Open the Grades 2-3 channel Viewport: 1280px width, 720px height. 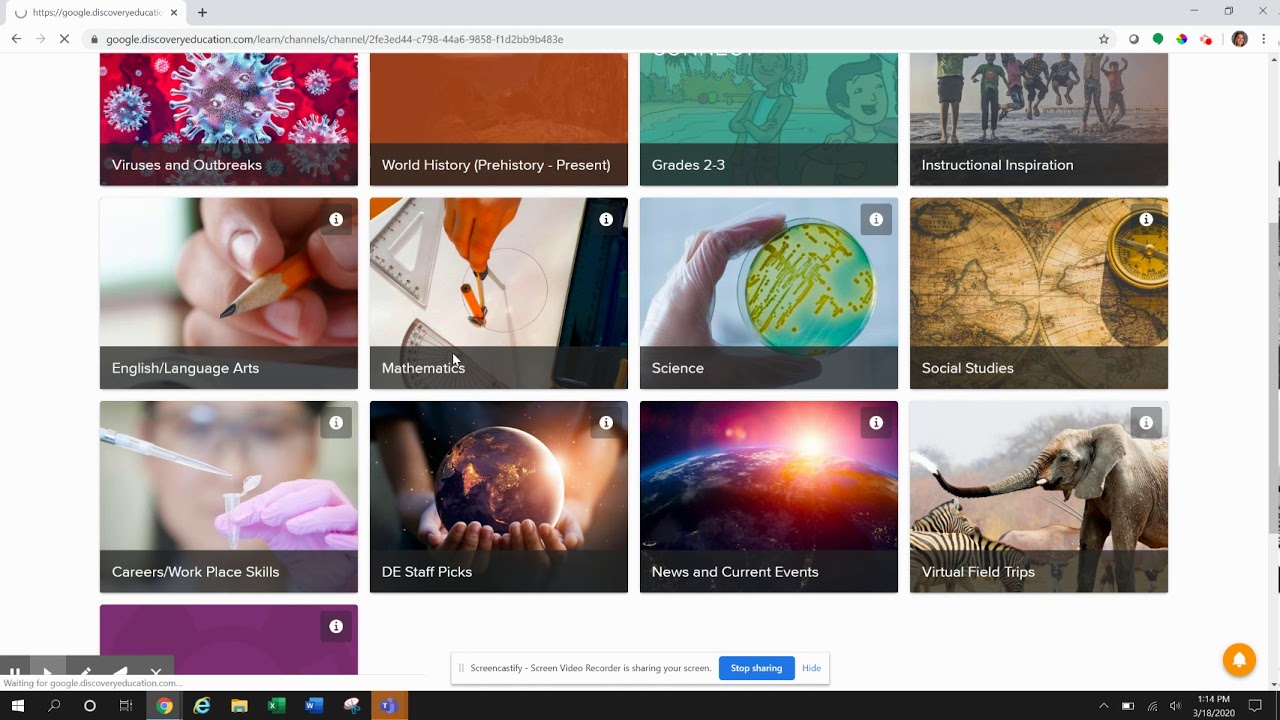coord(769,119)
